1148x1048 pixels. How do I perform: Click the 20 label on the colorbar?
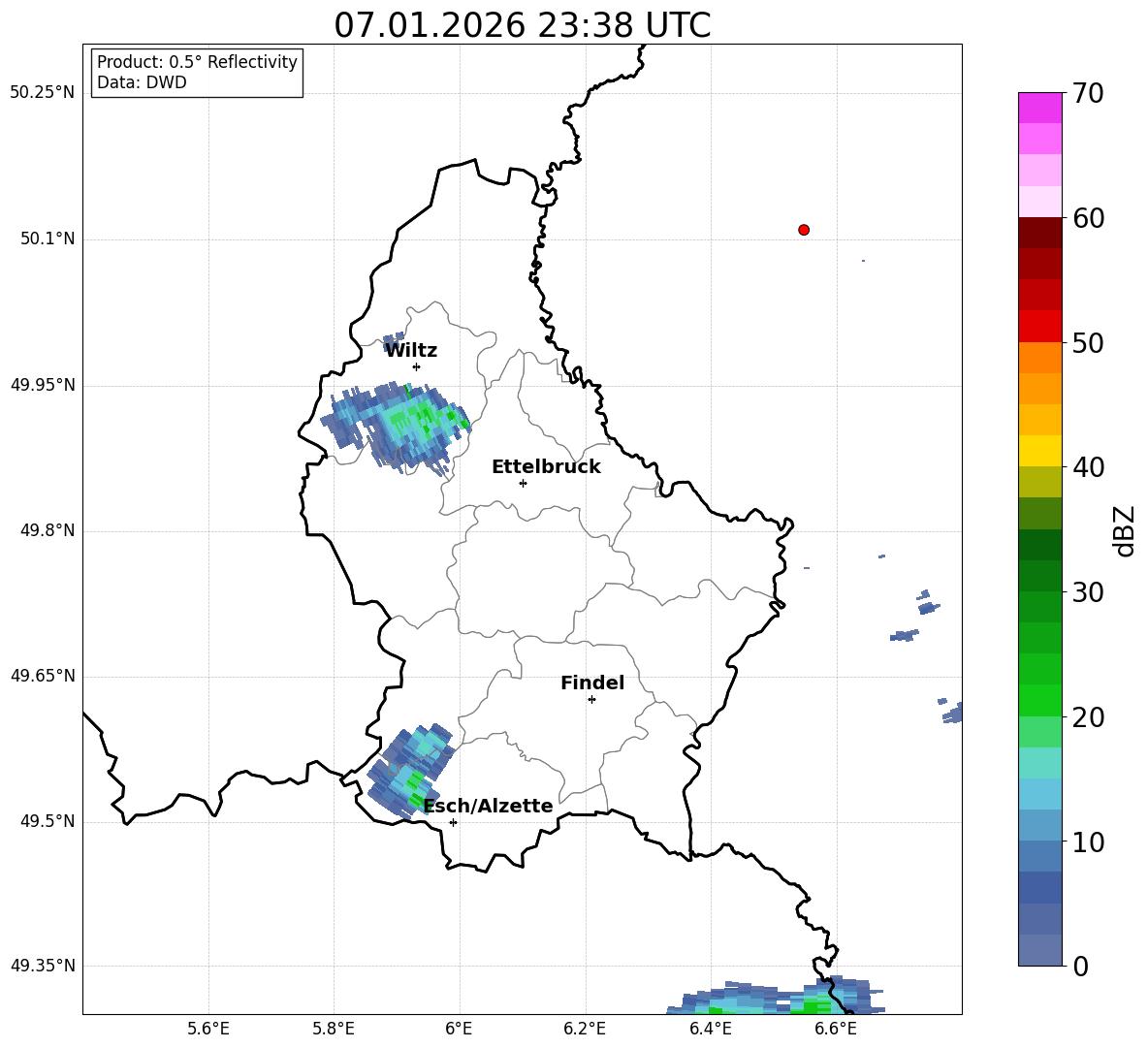click(1088, 716)
